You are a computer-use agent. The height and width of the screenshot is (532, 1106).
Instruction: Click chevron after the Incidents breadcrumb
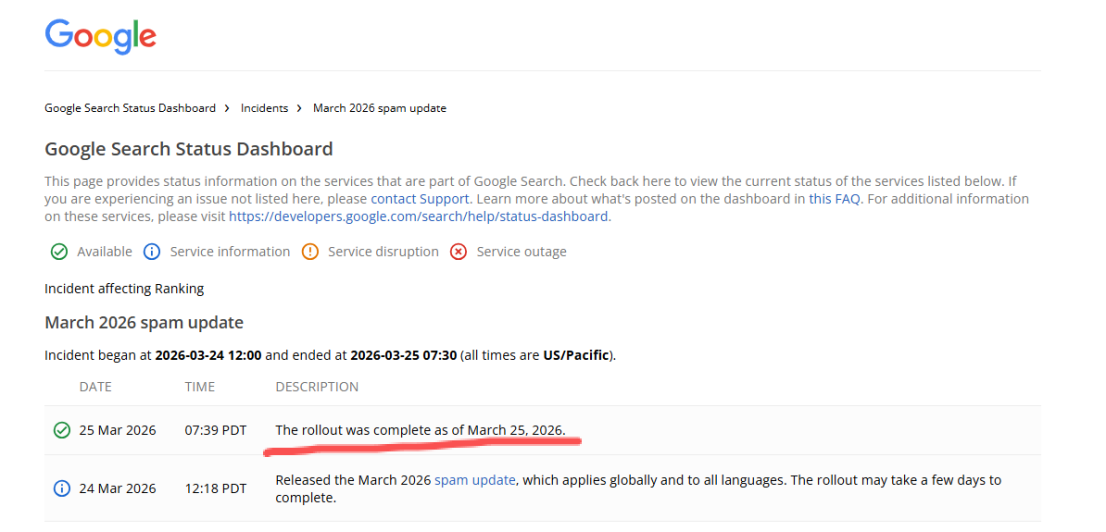(x=300, y=108)
